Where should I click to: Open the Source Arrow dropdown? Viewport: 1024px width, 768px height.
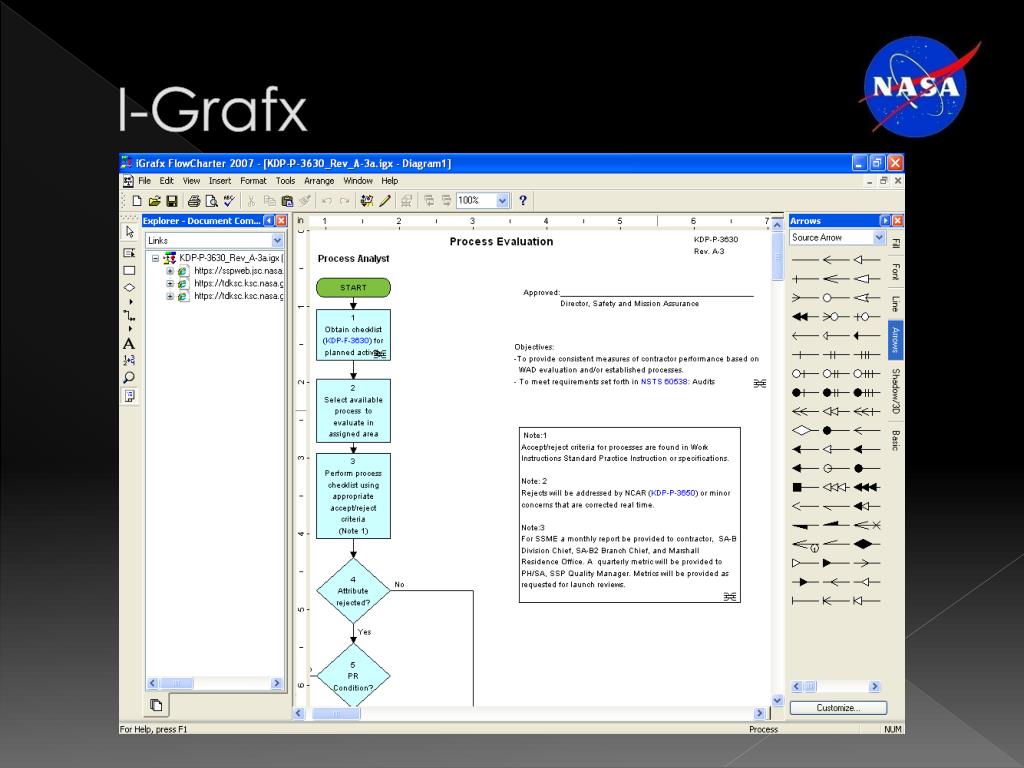(x=878, y=237)
